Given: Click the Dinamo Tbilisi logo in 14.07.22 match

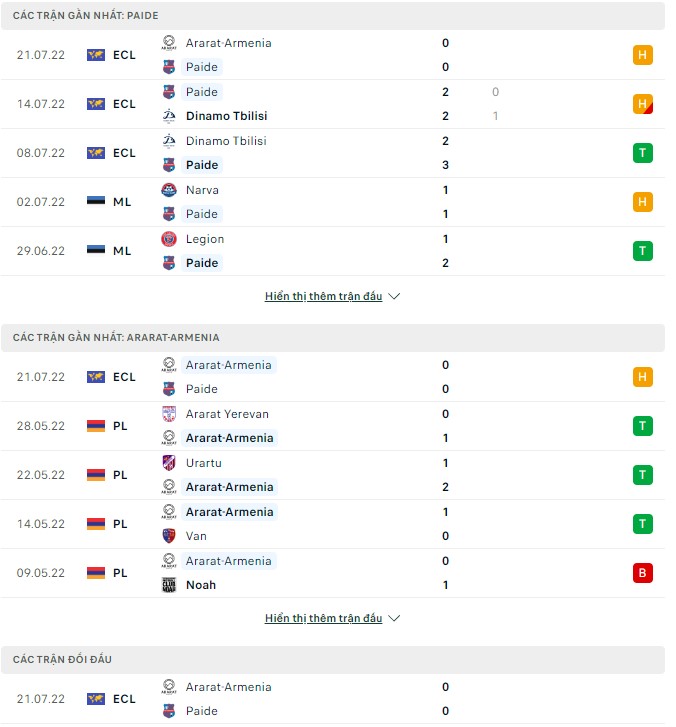Looking at the screenshot, I should click(x=169, y=116).
